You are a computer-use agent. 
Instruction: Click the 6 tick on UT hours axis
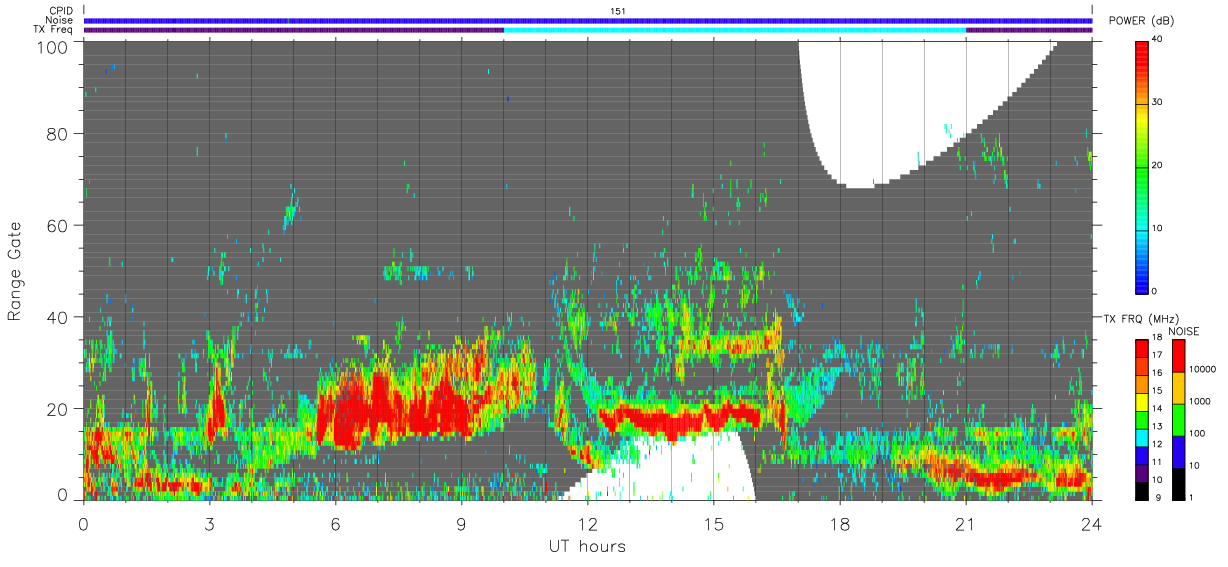pos(336,523)
